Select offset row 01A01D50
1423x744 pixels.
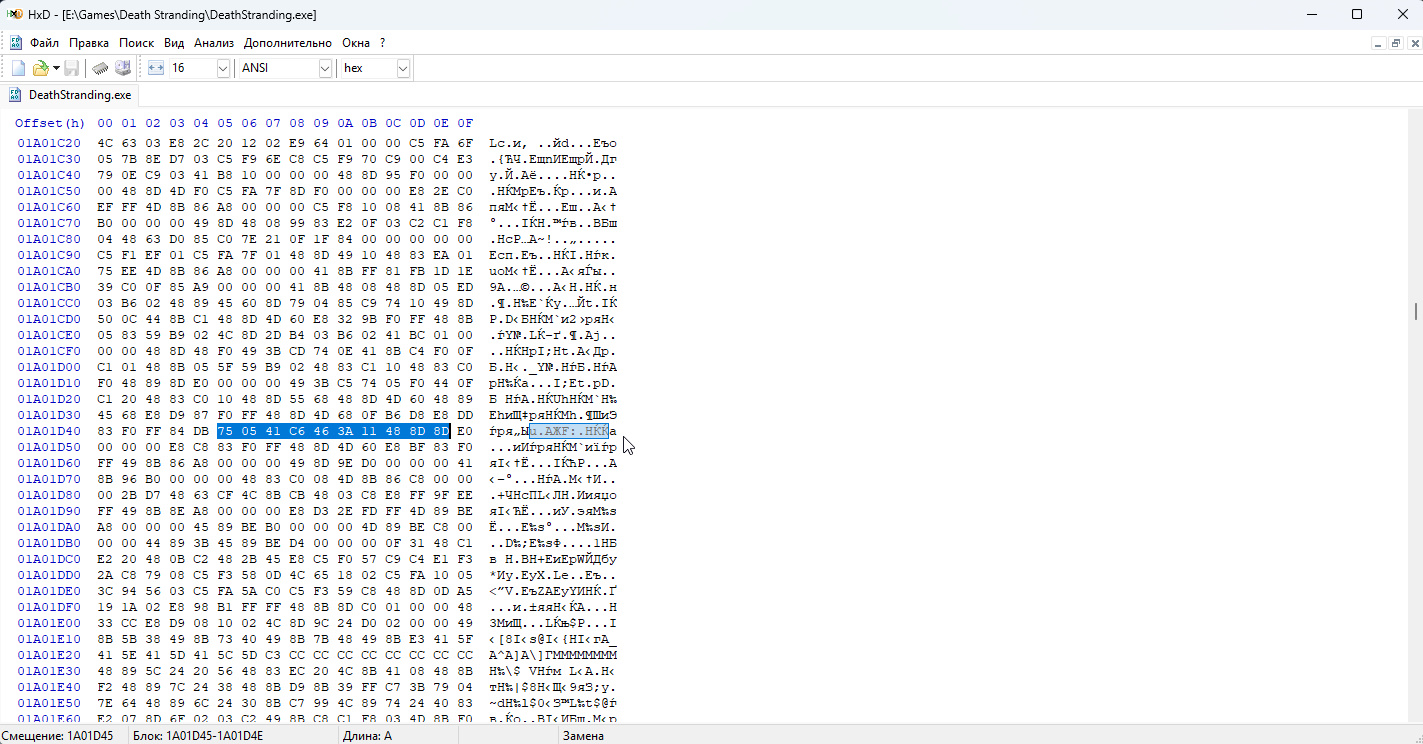(49, 447)
